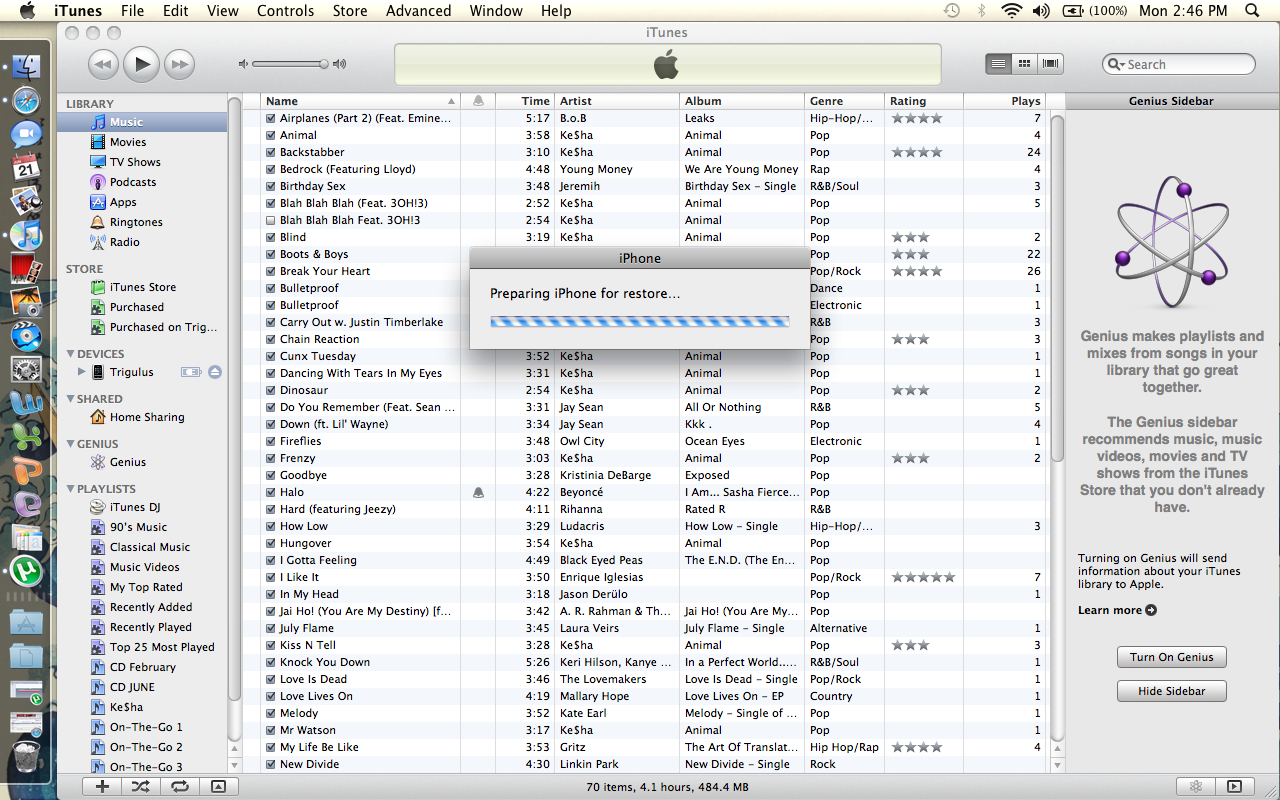Click the Previous track (rewind) button
The height and width of the screenshot is (800, 1280).
[x=103, y=65]
